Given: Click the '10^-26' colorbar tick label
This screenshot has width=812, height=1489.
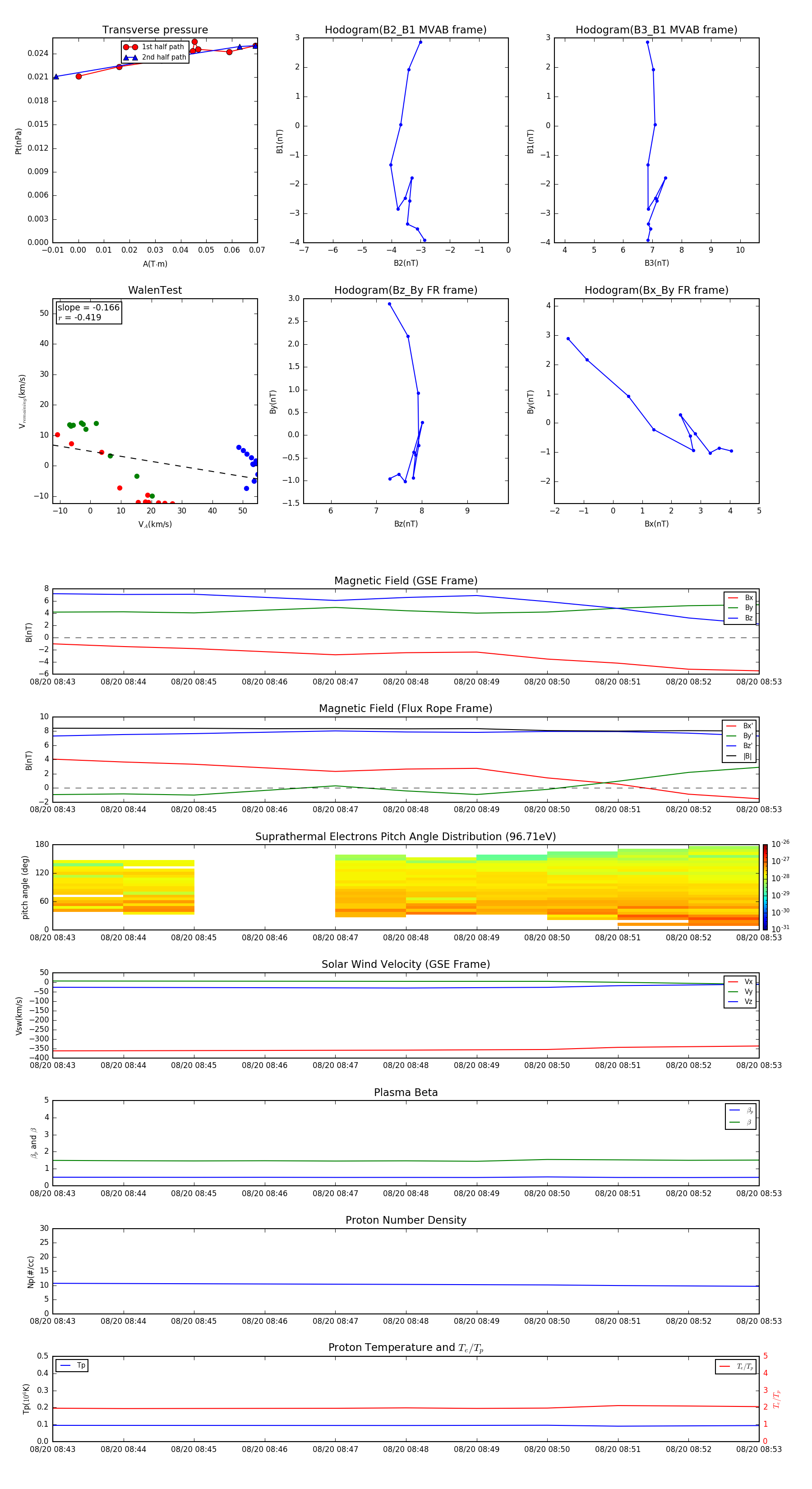Looking at the screenshot, I should pos(780,844).
